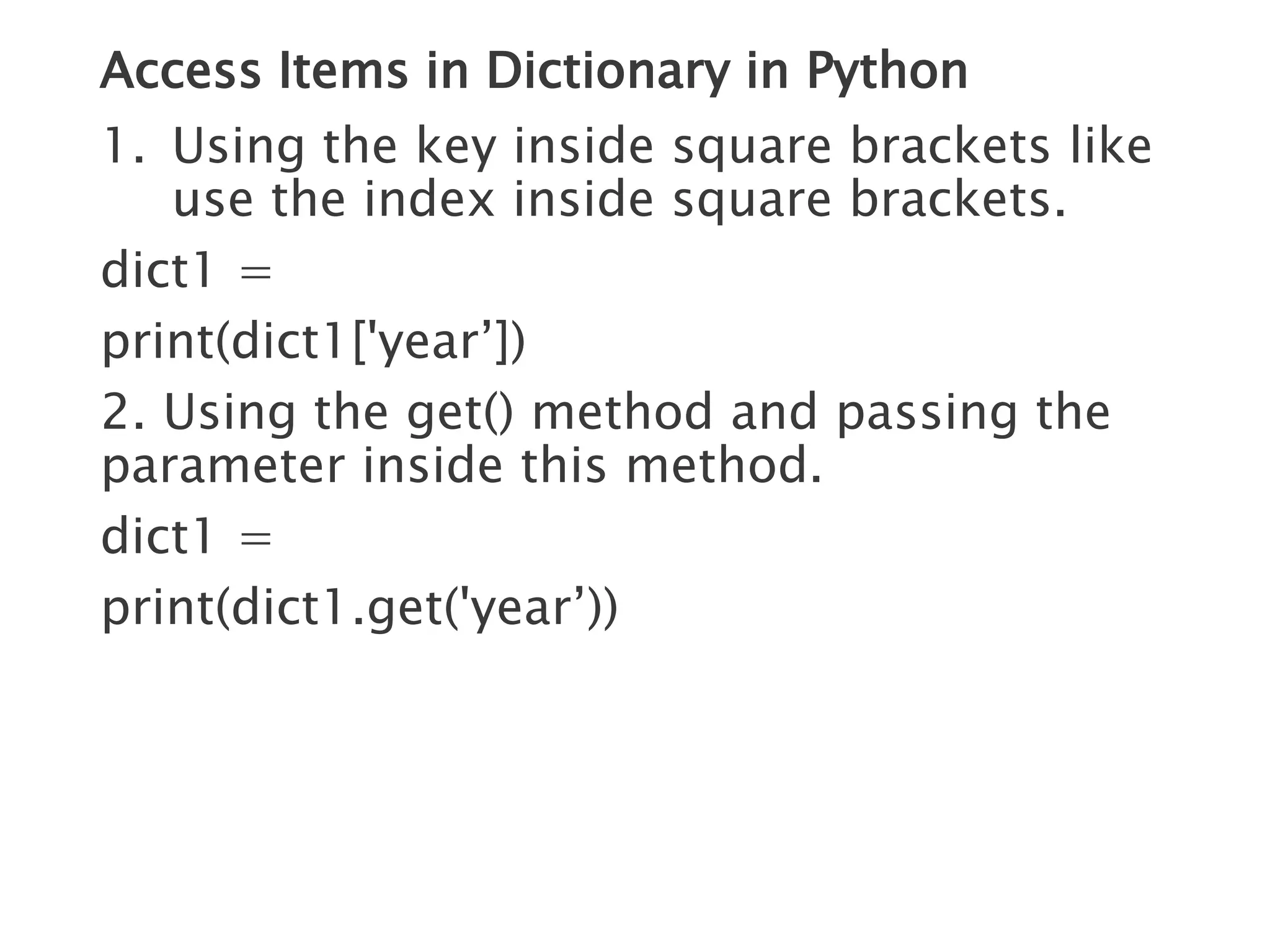Click the line 'parameter inside this method.'
The height and width of the screenshot is (952, 1270).
pos(461,466)
